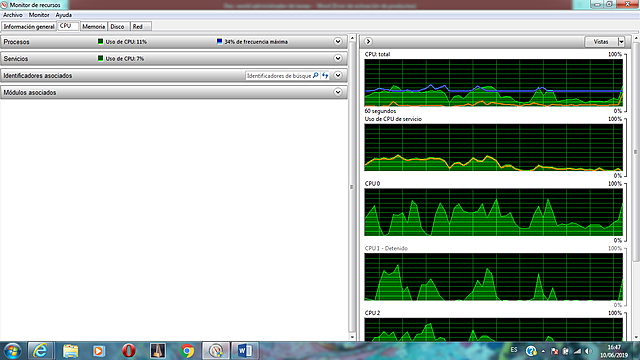This screenshot has width=640, height=360.
Task: Minimize the Monitor de recursos window
Action: (597, 4)
